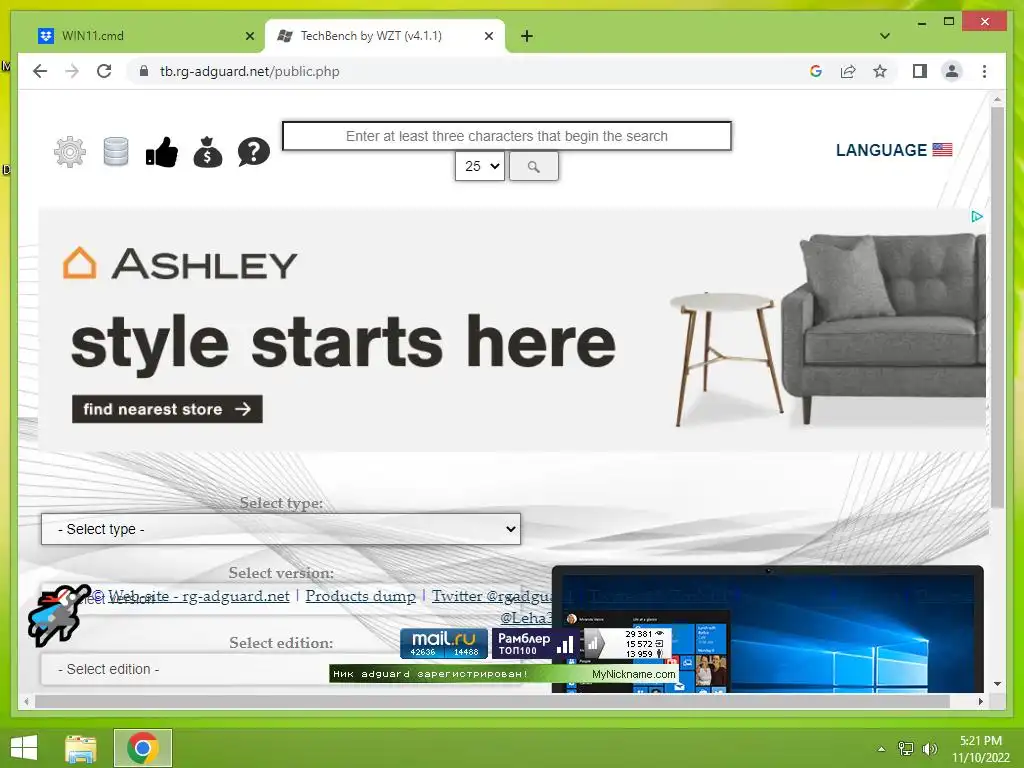
Task: Click the Google icon in address bar
Action: click(816, 71)
